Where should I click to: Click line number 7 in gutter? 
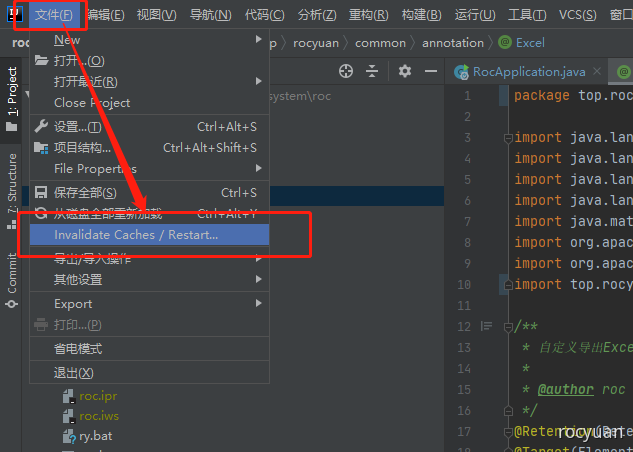tap(467, 222)
